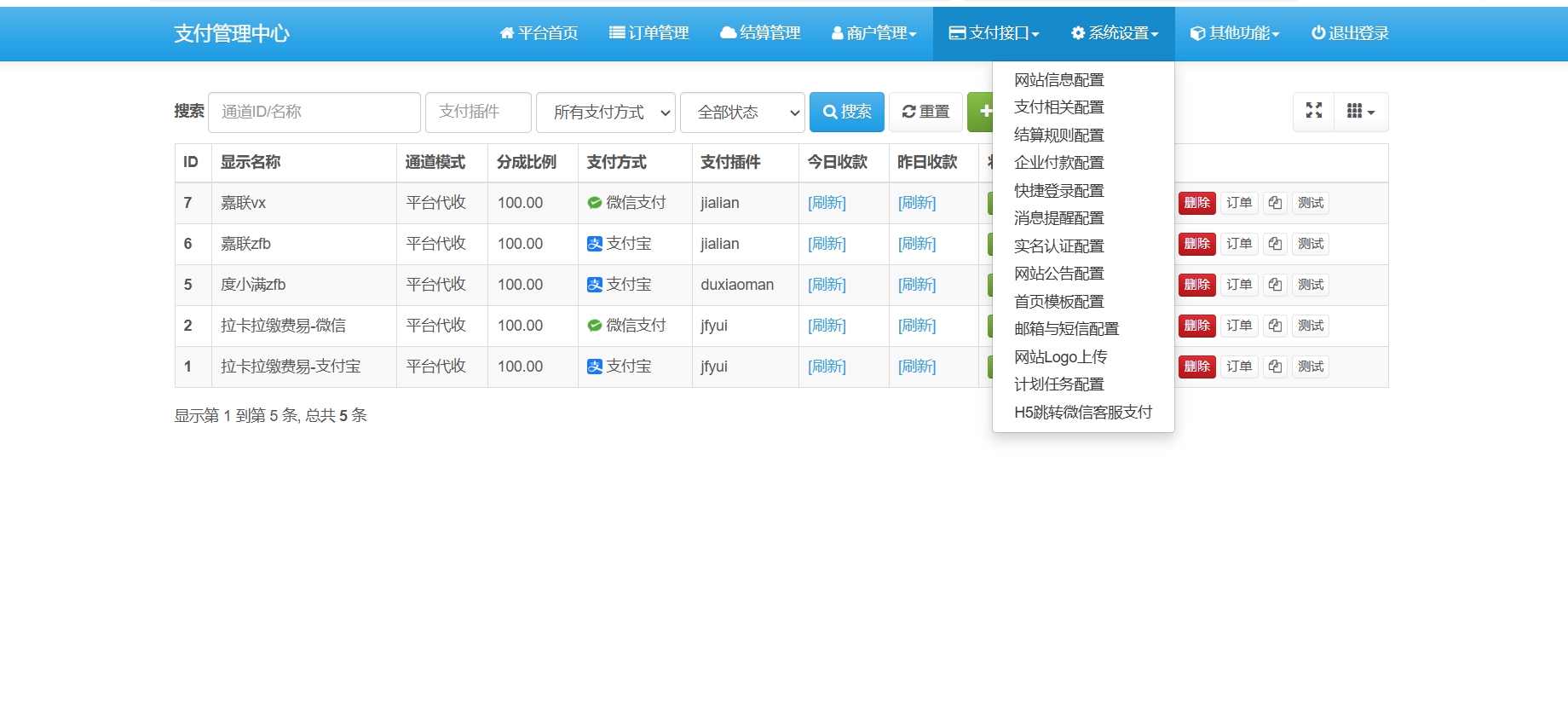Toggle fullscreen table view icon
1568x722 pixels.
click(1313, 112)
